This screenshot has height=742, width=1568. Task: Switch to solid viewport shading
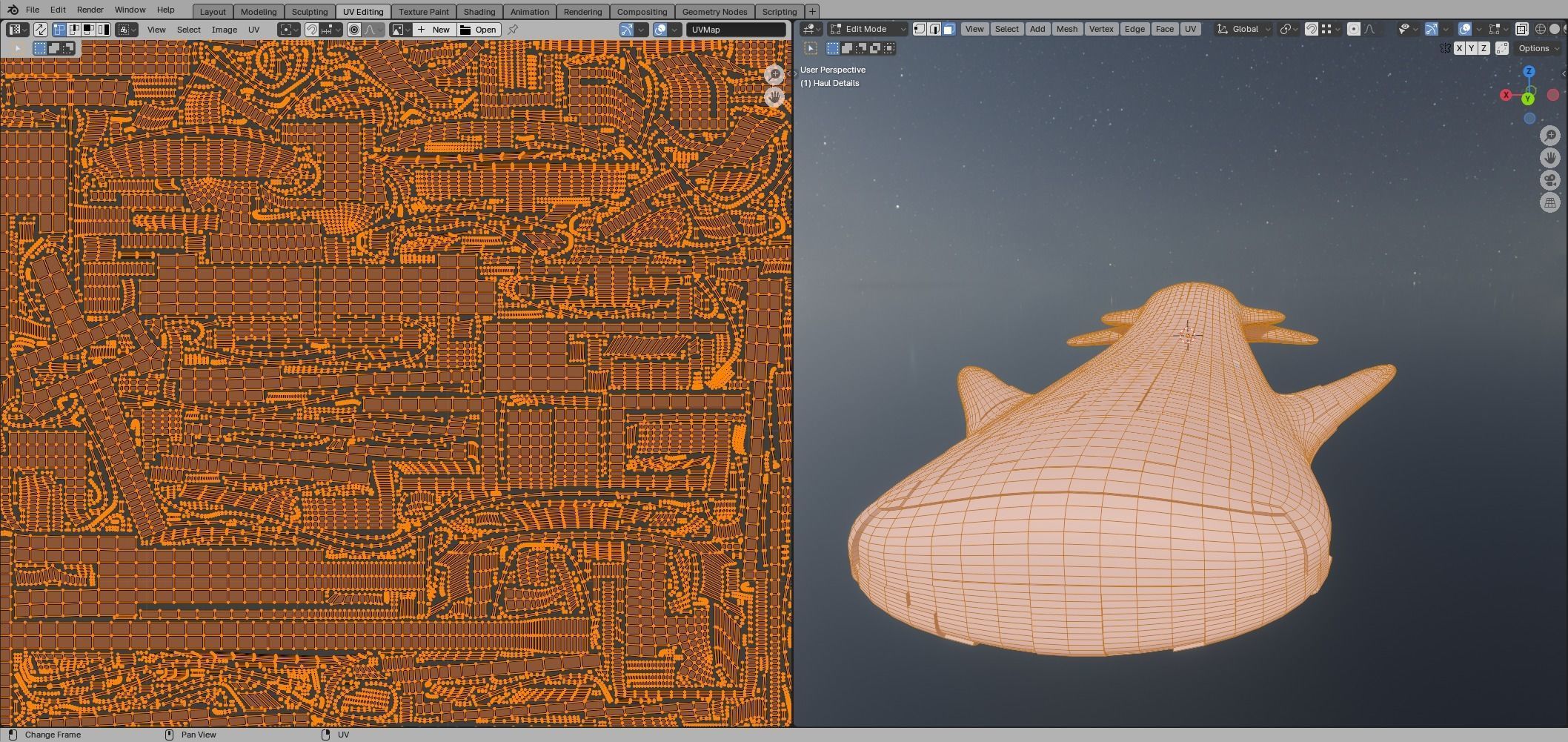click(x=1555, y=29)
